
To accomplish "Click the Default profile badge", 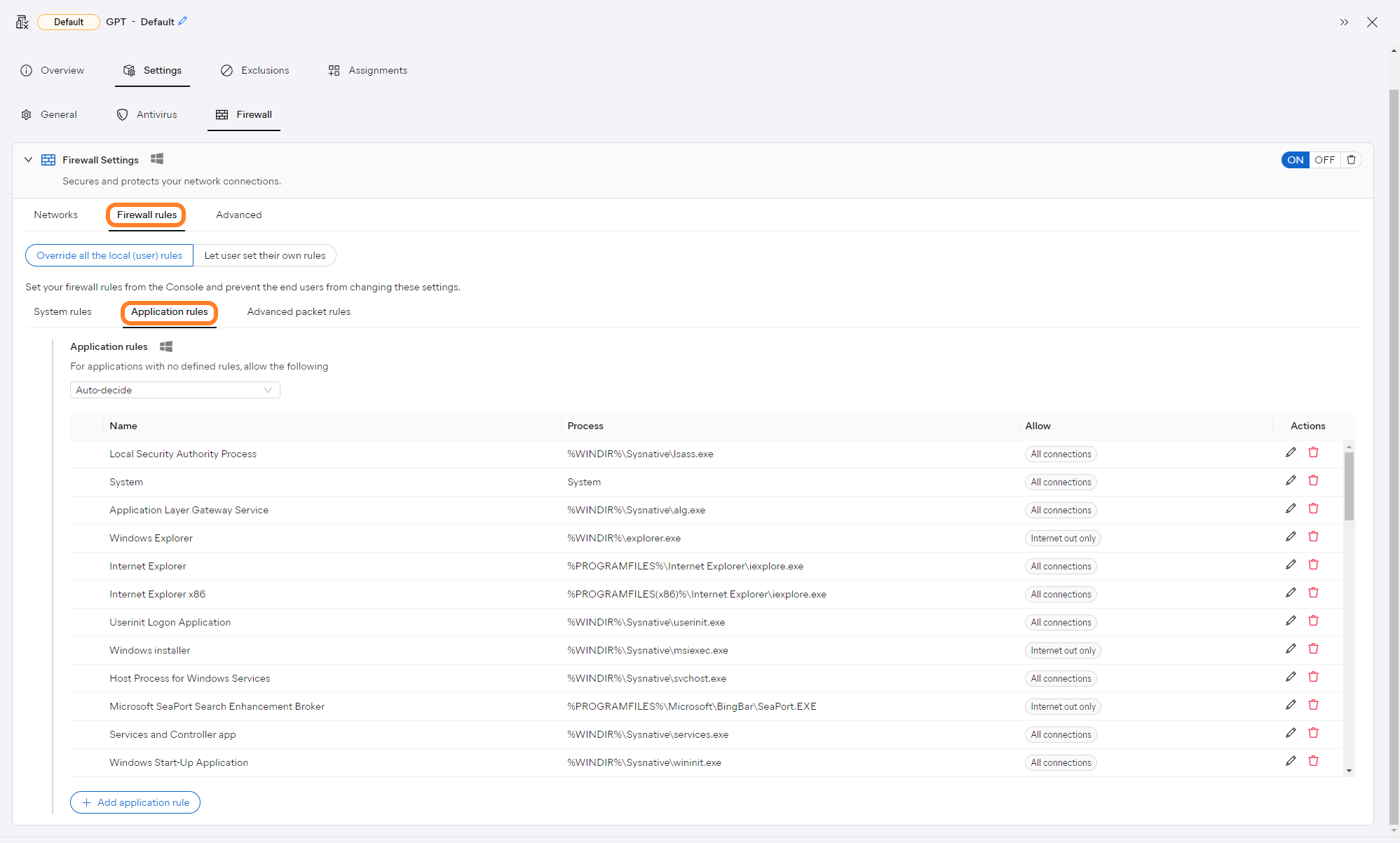I will click(x=69, y=22).
